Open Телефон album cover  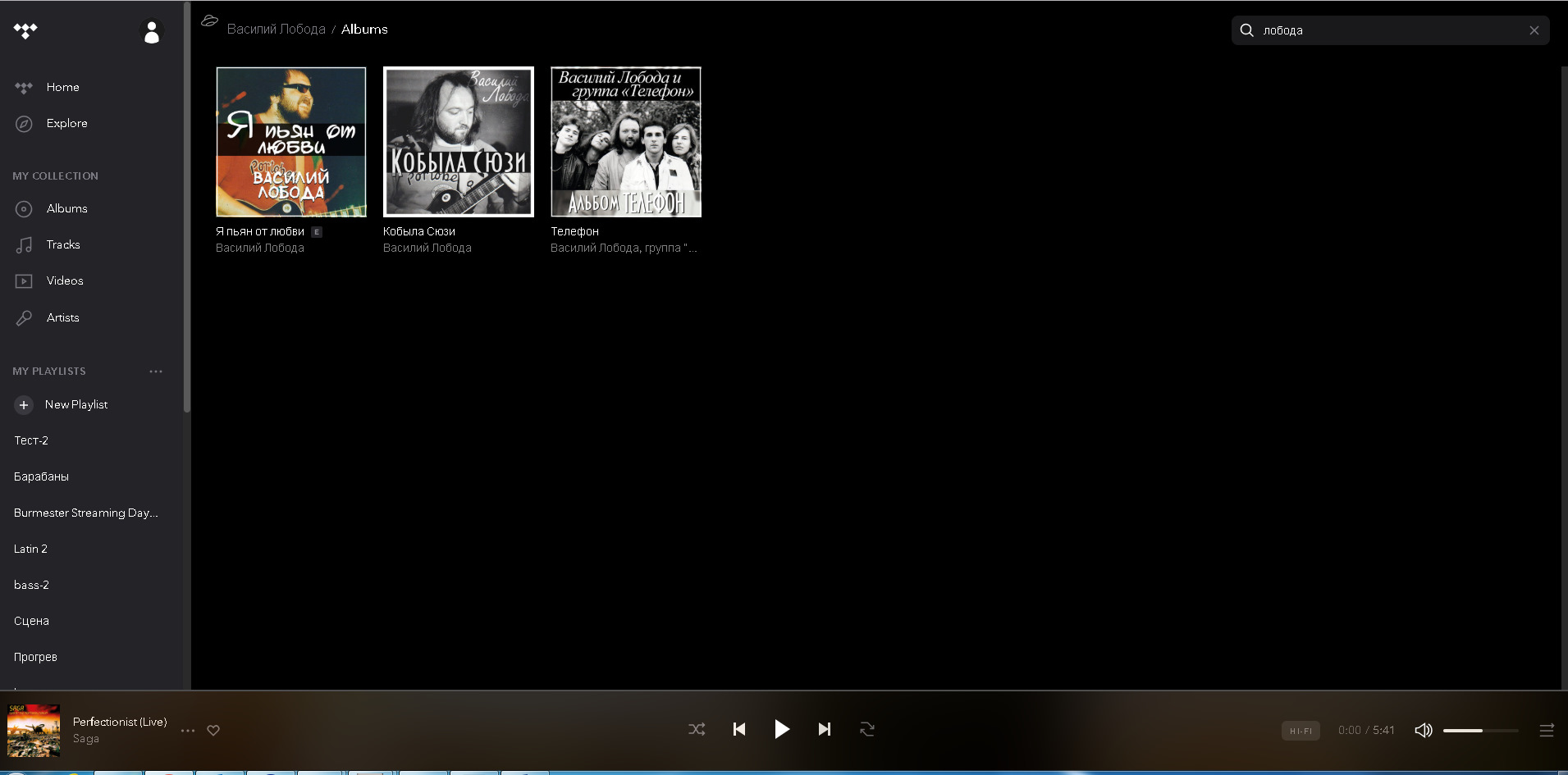coord(626,142)
